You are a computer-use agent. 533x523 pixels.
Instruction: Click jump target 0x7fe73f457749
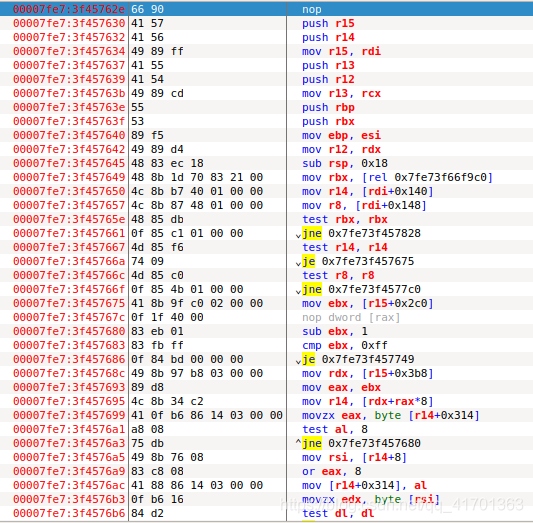tap(368, 359)
